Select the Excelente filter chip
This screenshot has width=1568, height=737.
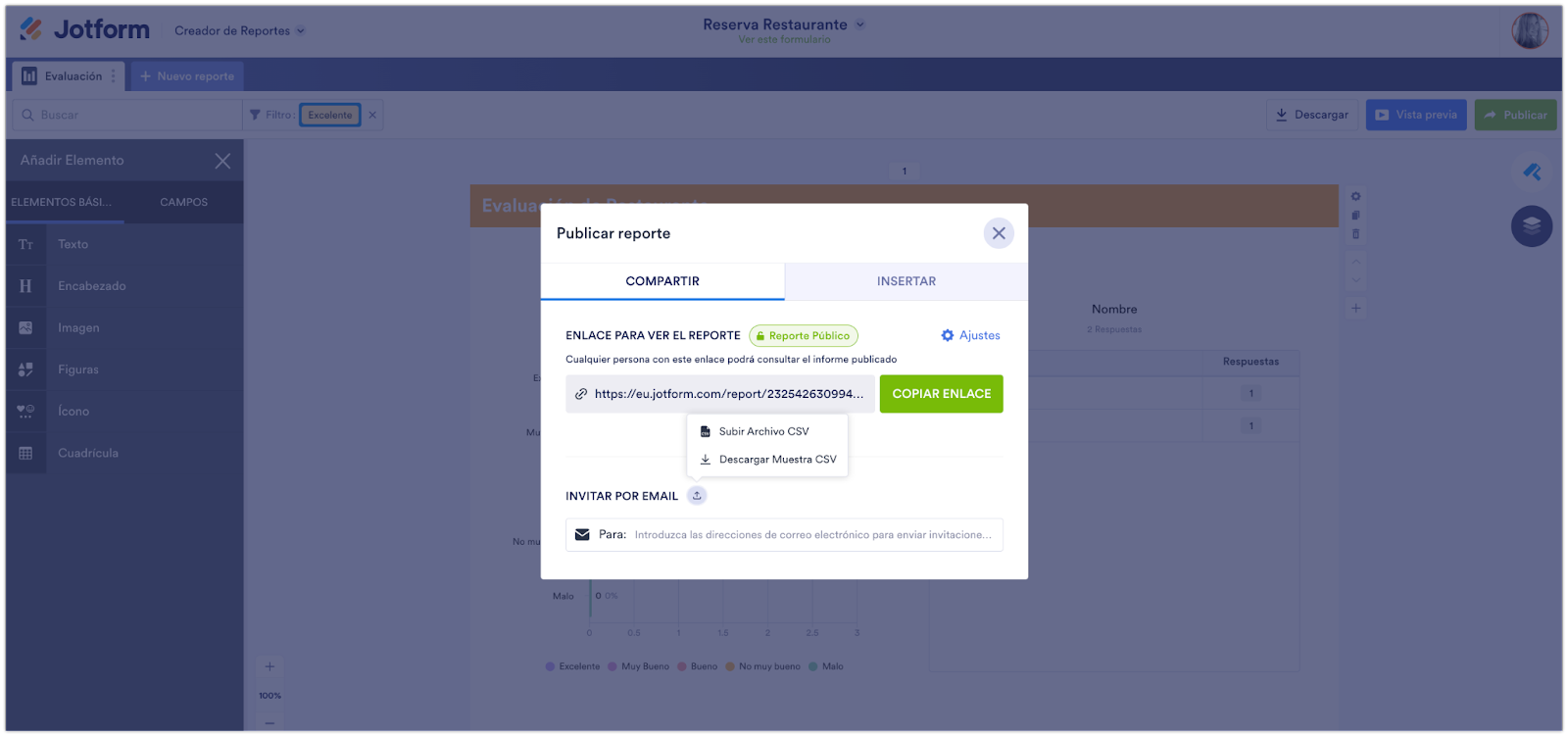click(x=330, y=115)
